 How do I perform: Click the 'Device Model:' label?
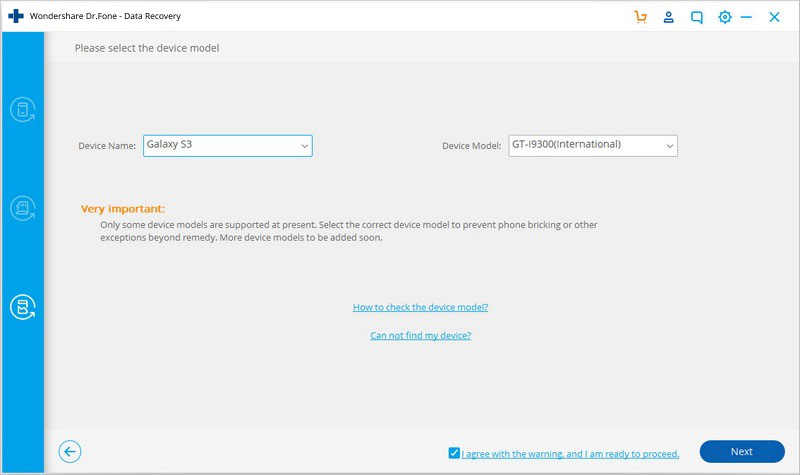point(471,146)
